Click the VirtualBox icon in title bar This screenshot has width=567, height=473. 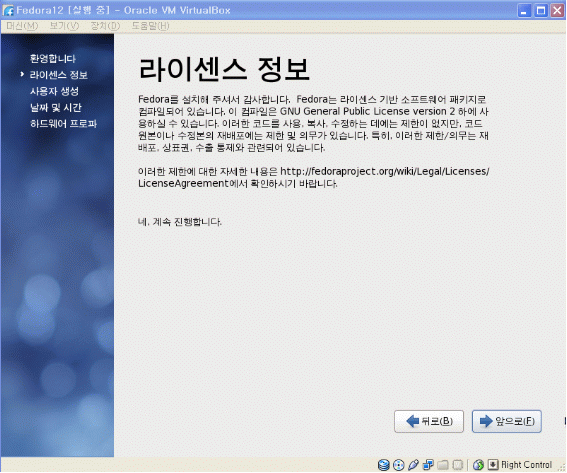(x=8, y=10)
